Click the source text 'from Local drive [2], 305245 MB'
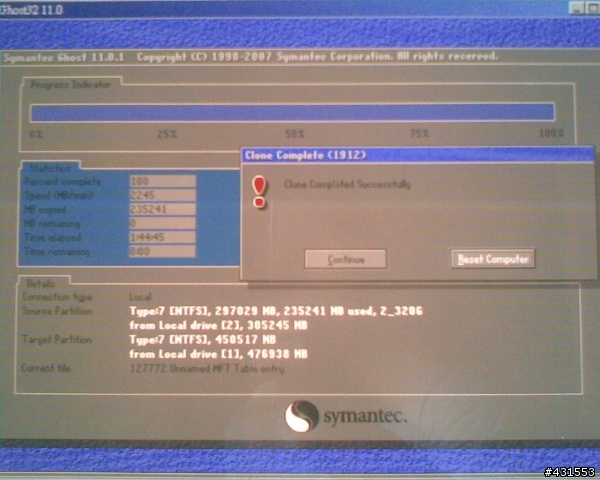The height and width of the screenshot is (480, 600). (x=218, y=325)
